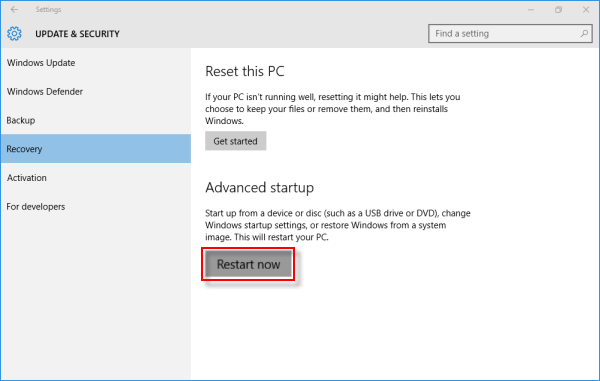
Task: Click Get started under Reset this PC
Action: [x=235, y=141]
